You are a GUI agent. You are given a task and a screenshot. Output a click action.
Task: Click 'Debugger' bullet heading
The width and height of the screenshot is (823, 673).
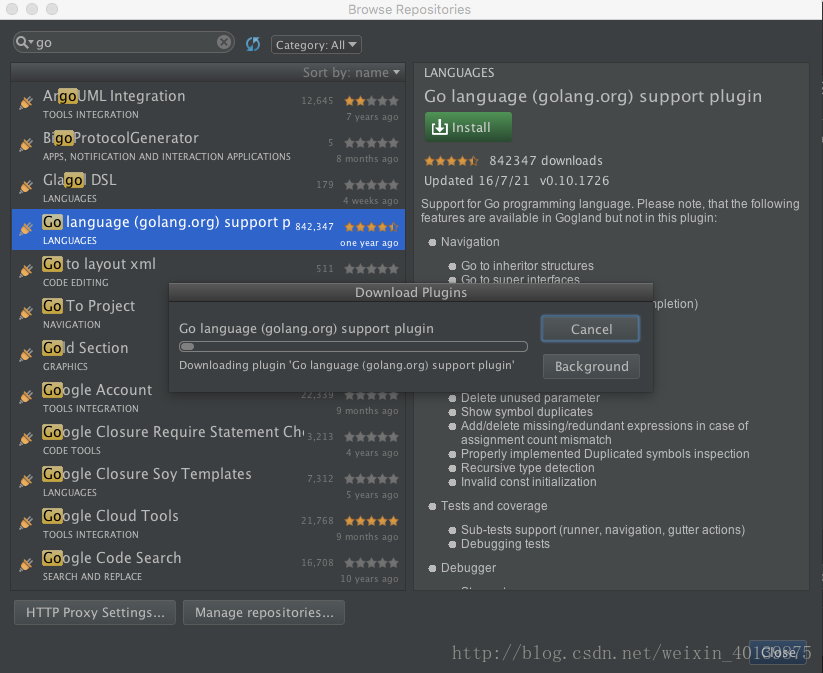468,568
